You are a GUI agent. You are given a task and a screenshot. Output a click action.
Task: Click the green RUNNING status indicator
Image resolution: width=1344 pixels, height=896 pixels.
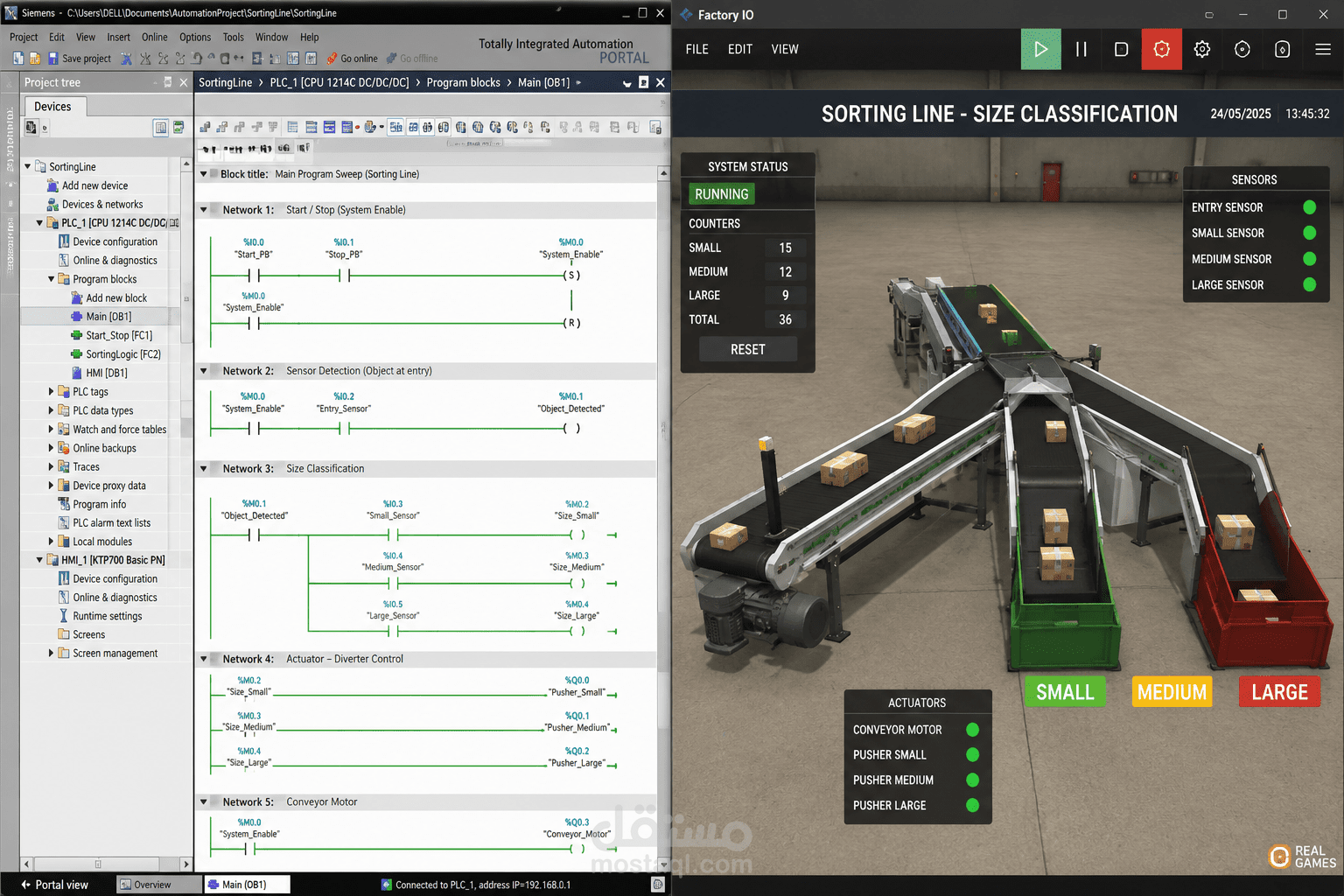[722, 194]
